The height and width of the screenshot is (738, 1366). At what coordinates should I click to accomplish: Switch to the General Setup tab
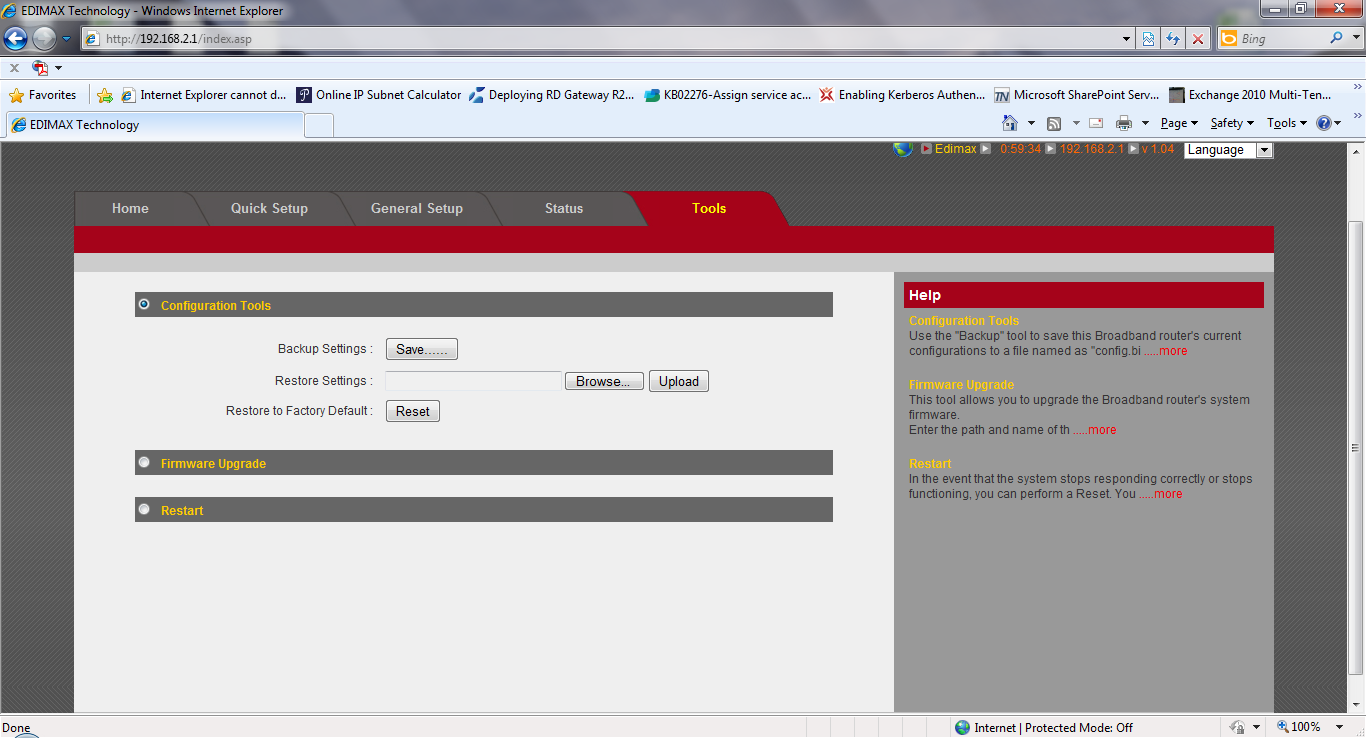click(417, 208)
